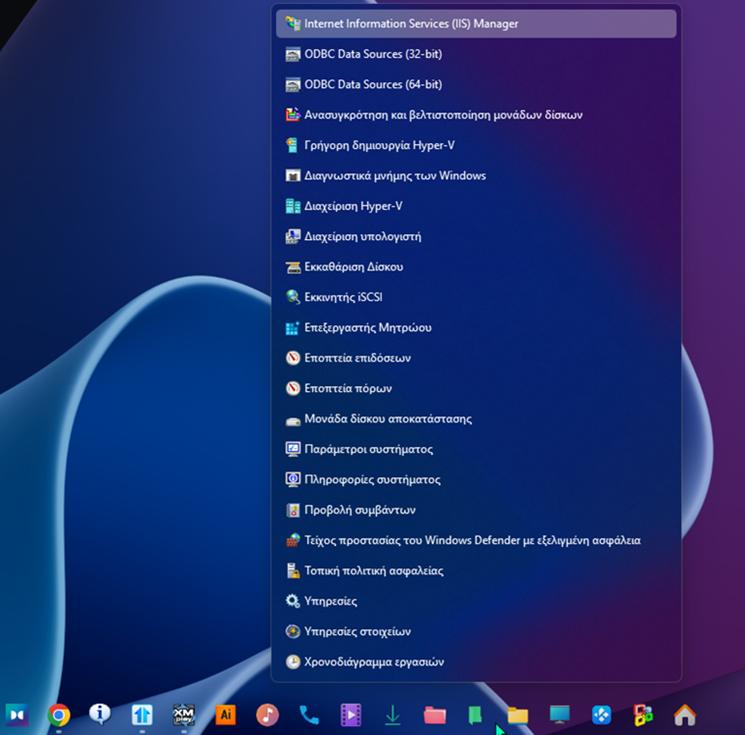The image size is (745, 735).
Task: Select Γρήγορη δημιουργία Hyper-V entry
Action: point(476,145)
